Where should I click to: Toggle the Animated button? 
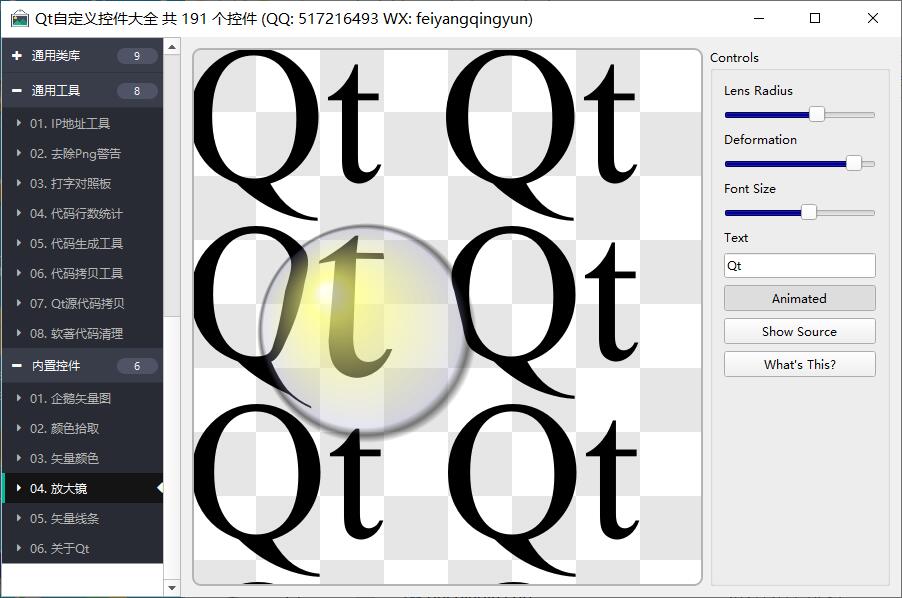tap(799, 298)
